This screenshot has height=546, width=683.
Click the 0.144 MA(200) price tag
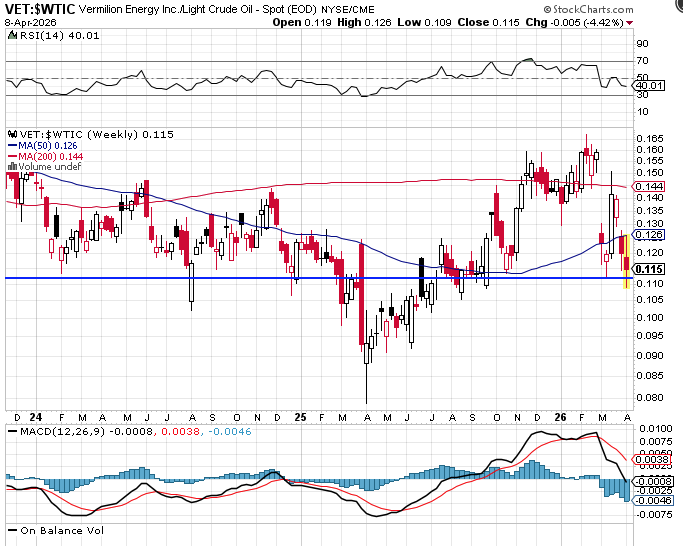(649, 187)
